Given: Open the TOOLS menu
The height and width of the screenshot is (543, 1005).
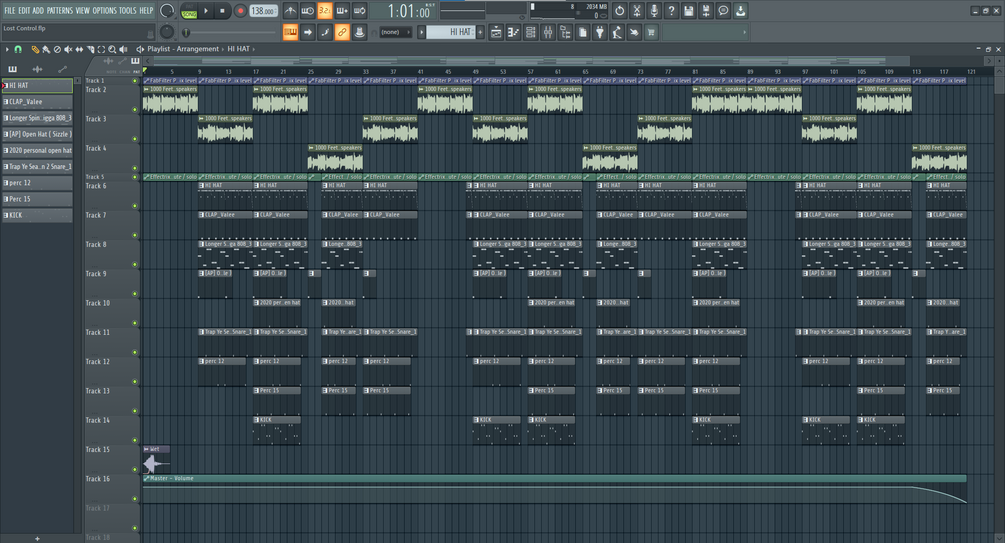Looking at the screenshot, I should click(x=128, y=10).
